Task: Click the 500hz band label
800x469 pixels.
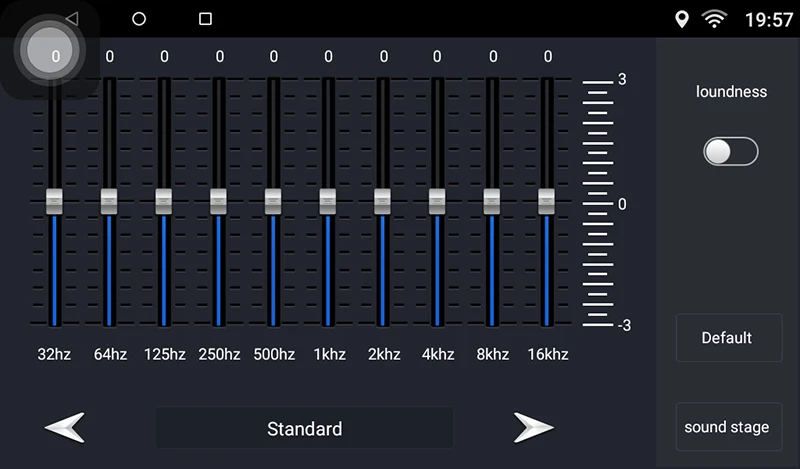Action: pyautogui.click(x=274, y=354)
